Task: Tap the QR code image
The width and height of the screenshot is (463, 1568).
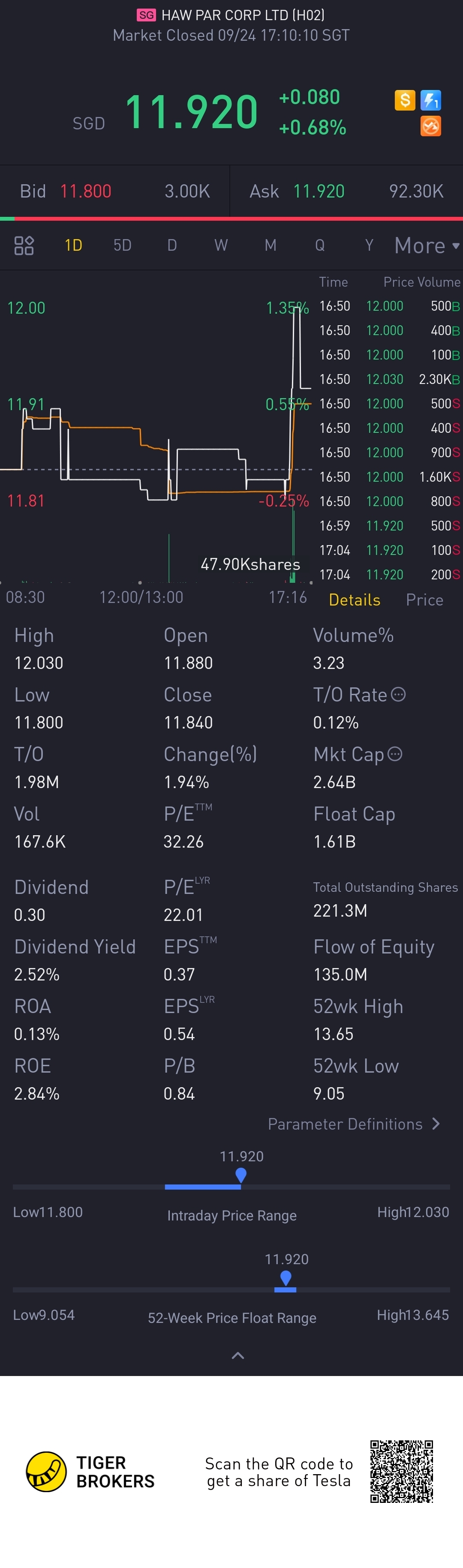Action: click(401, 1471)
